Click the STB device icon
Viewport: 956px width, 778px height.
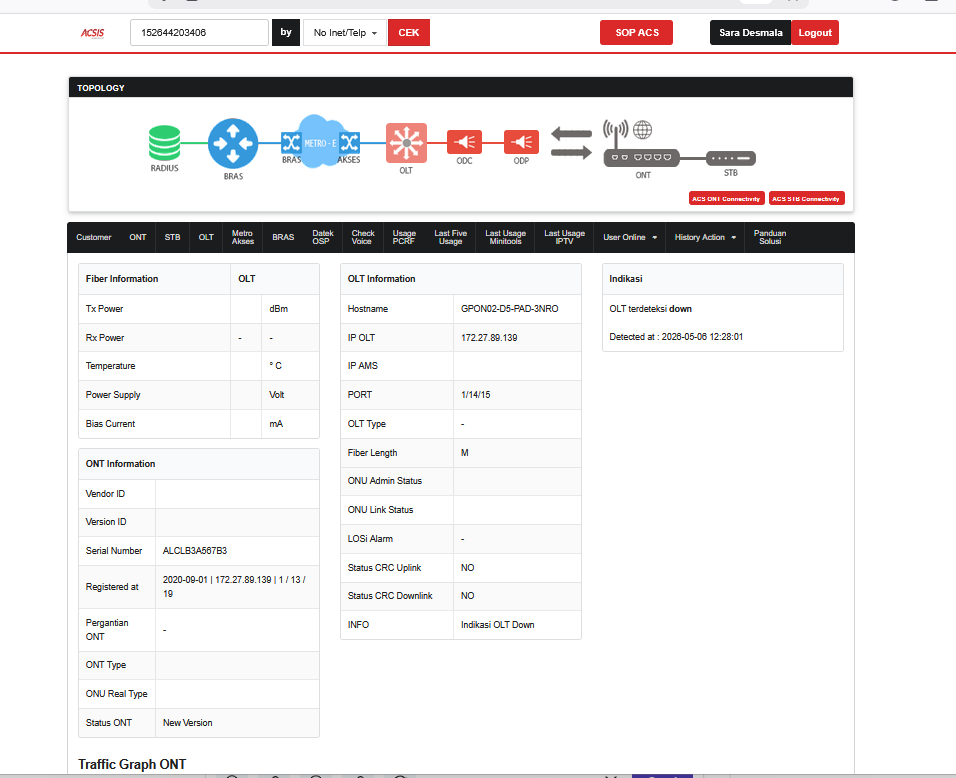coord(731,158)
